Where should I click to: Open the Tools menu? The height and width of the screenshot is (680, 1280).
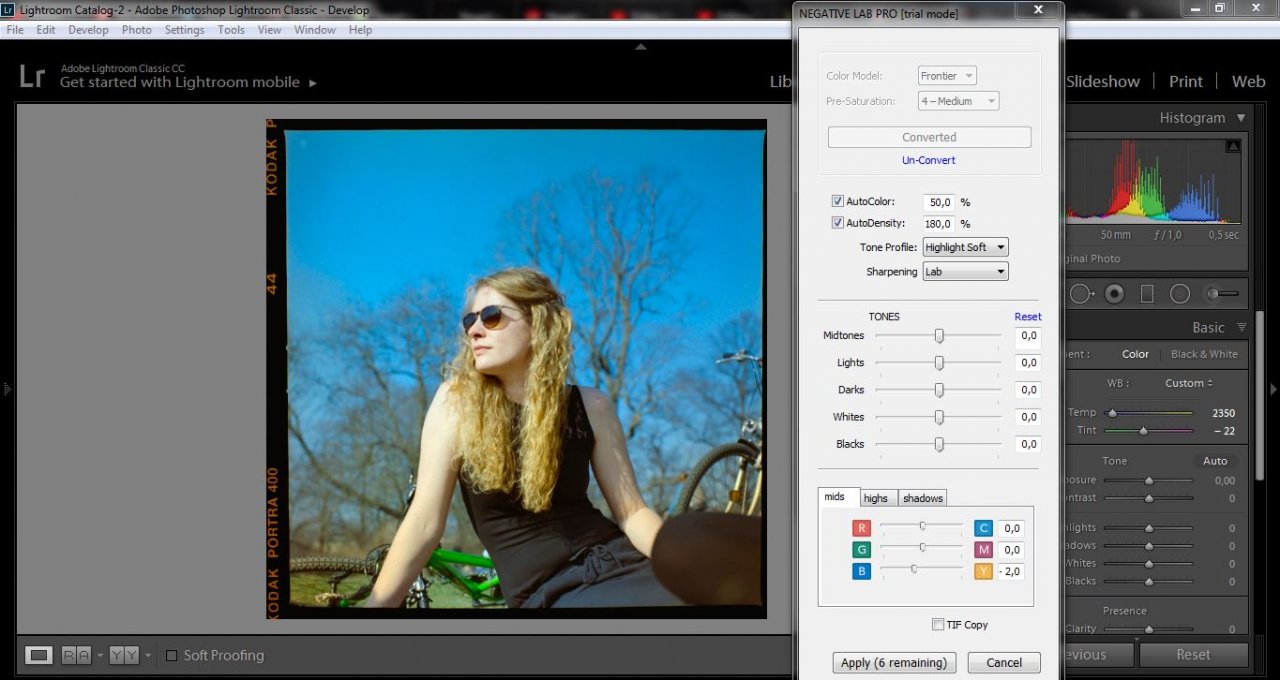tap(231, 30)
